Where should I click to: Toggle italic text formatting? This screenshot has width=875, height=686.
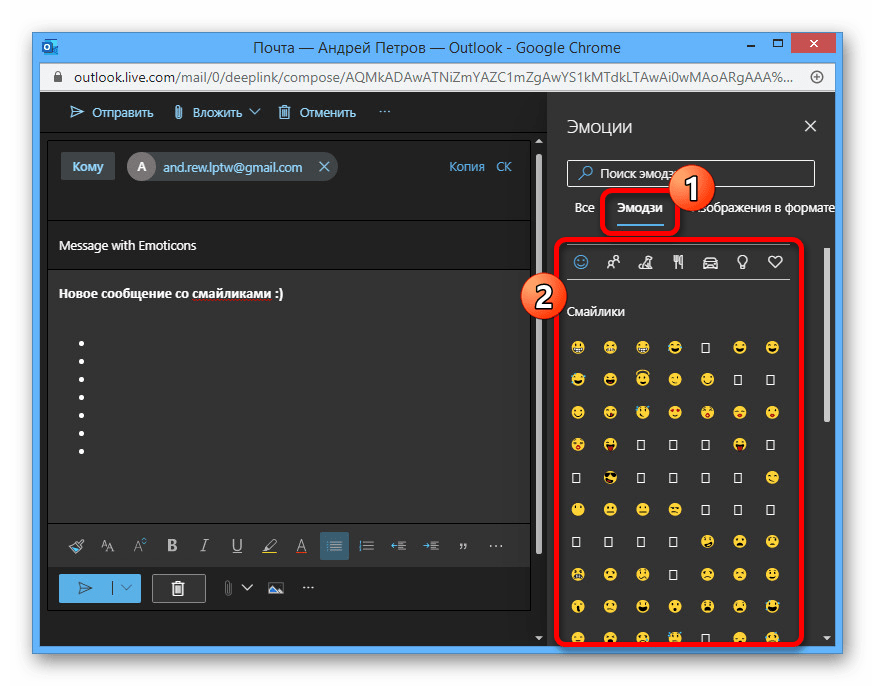(204, 546)
